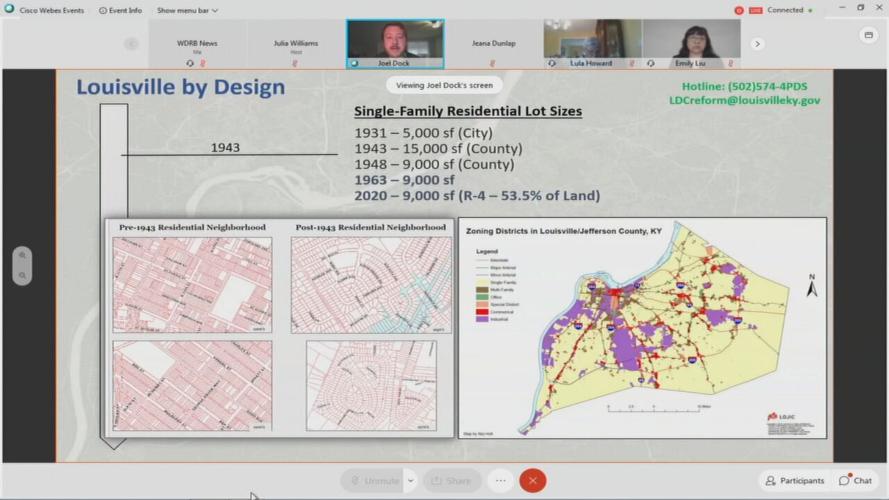
Task: Click the LDCreform@louisvilleky.gov email text
Action: click(x=744, y=100)
